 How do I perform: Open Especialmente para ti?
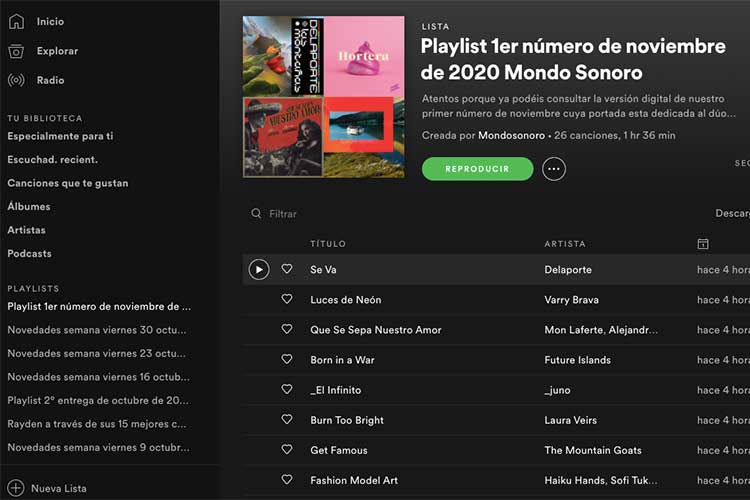(60, 136)
